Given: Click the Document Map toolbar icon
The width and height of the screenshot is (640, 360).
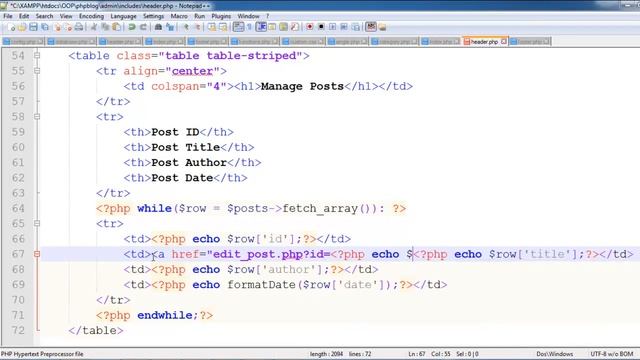Looking at the screenshot, I should (283, 27).
